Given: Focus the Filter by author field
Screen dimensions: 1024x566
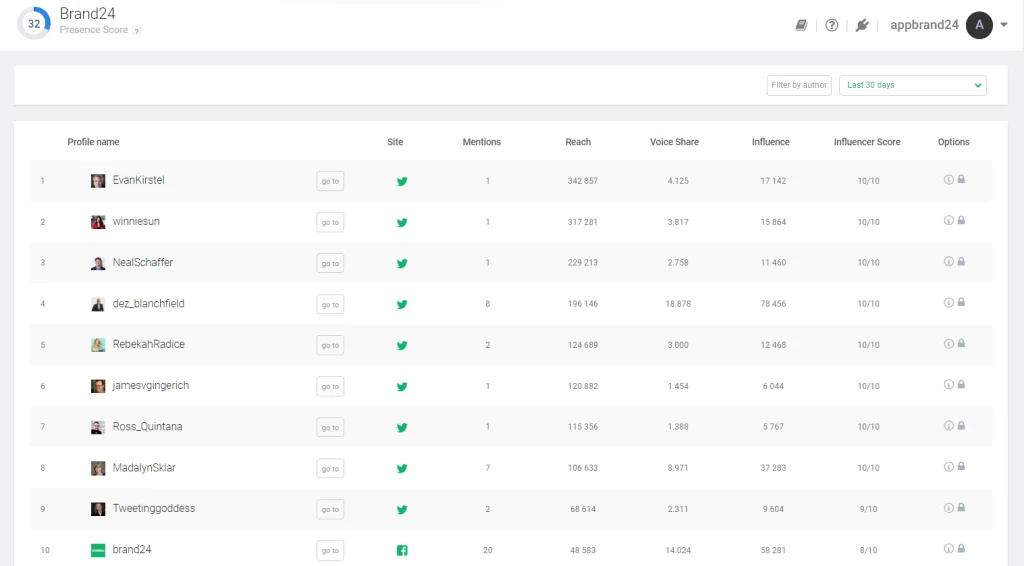Looking at the screenshot, I should click(x=799, y=85).
